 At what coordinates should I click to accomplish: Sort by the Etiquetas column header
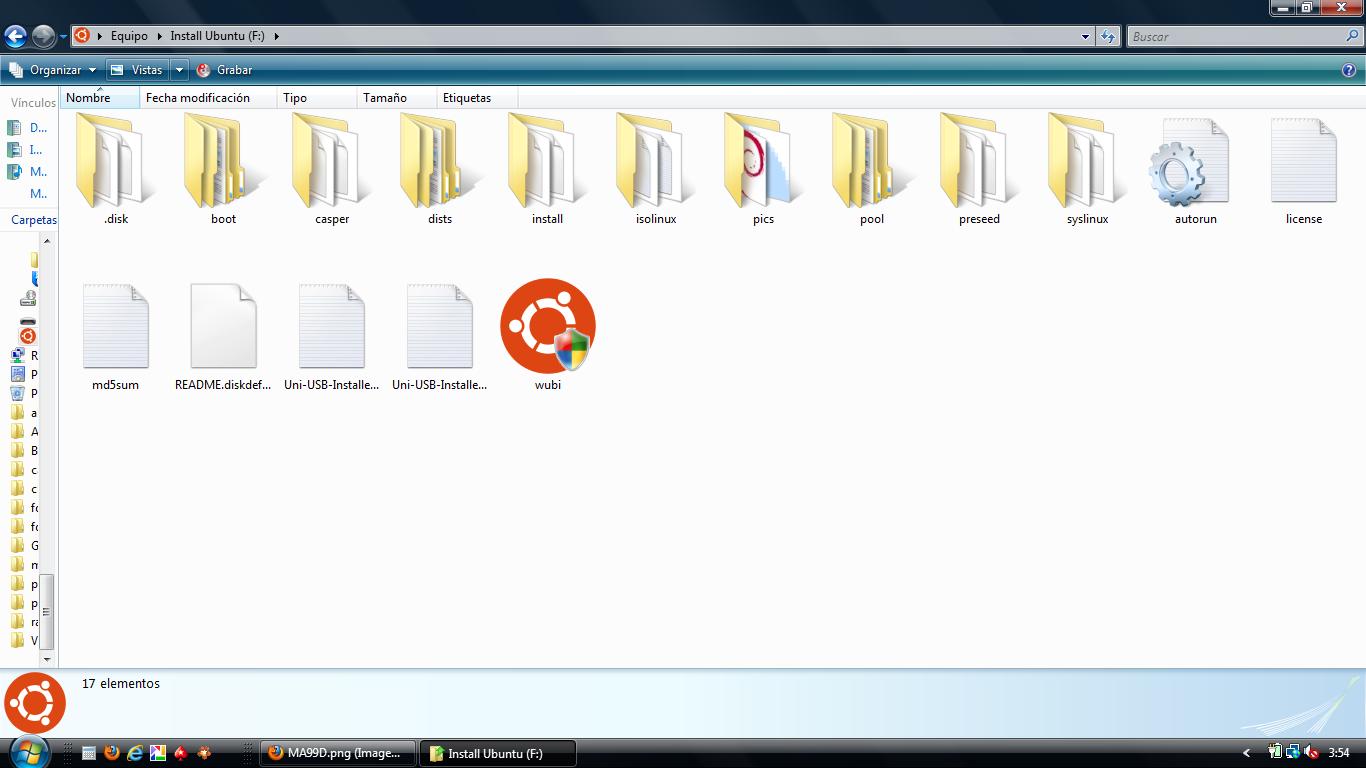click(478, 98)
